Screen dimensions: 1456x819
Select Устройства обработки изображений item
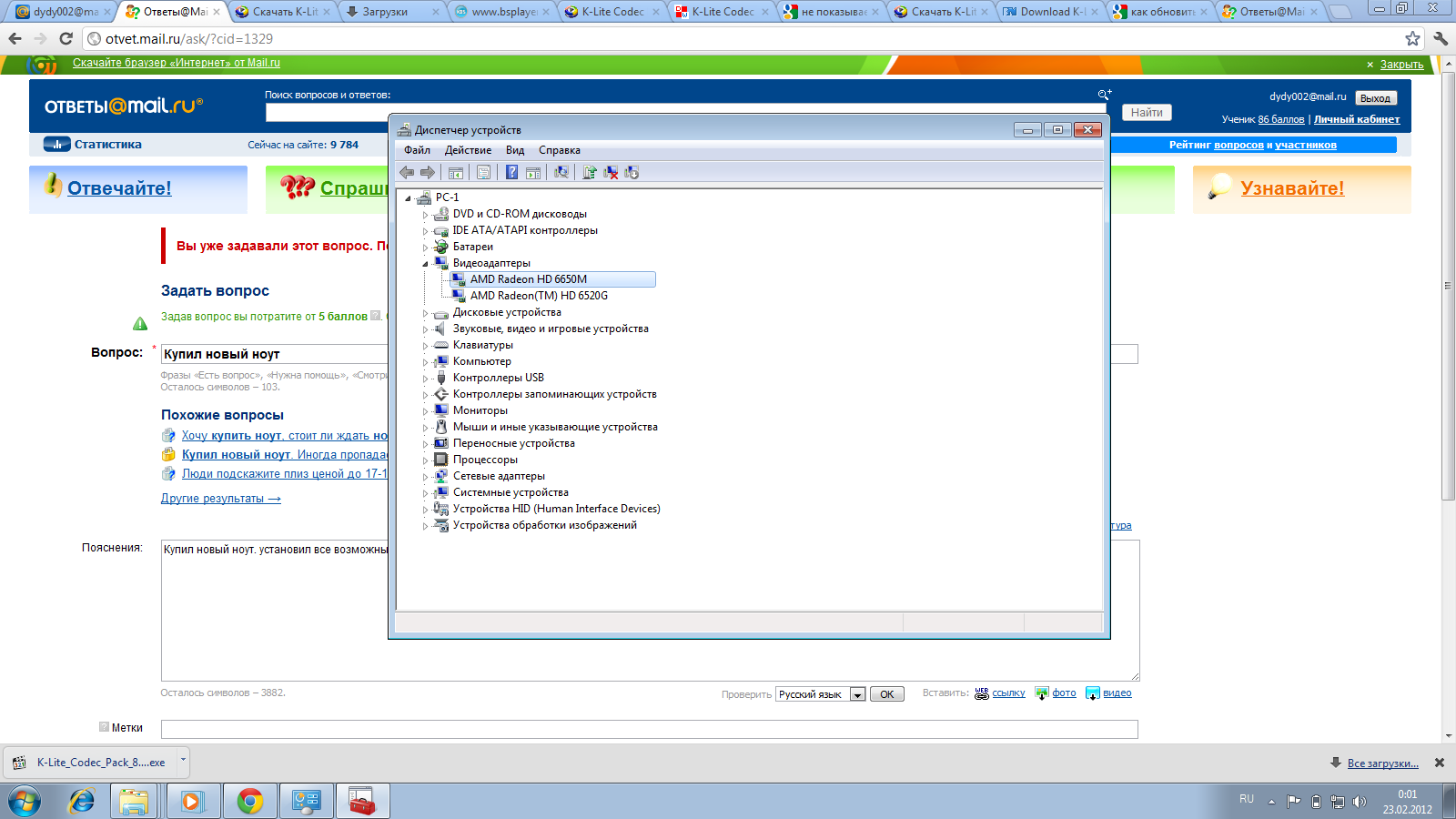[545, 525]
